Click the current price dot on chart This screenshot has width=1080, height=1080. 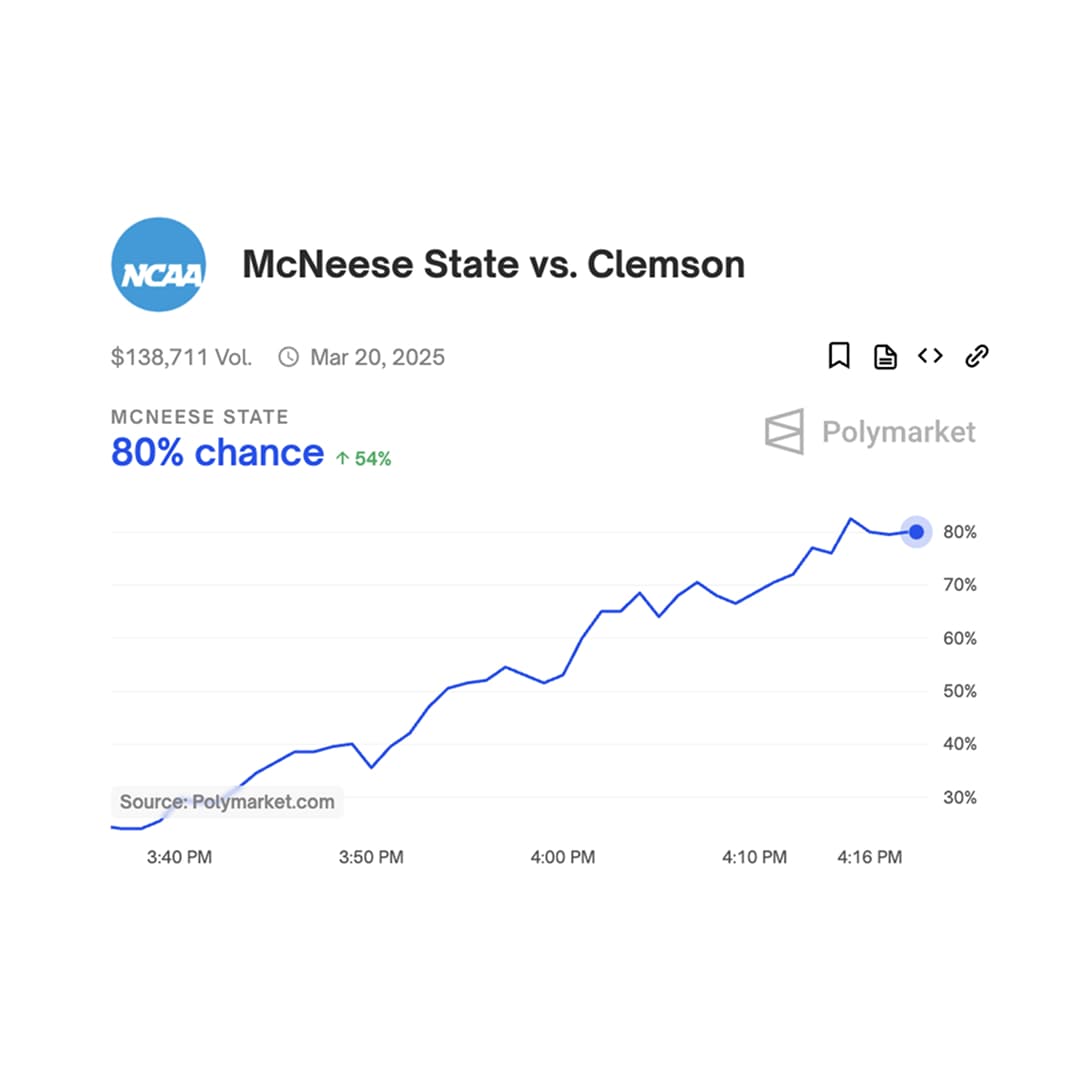pyautogui.click(x=916, y=532)
